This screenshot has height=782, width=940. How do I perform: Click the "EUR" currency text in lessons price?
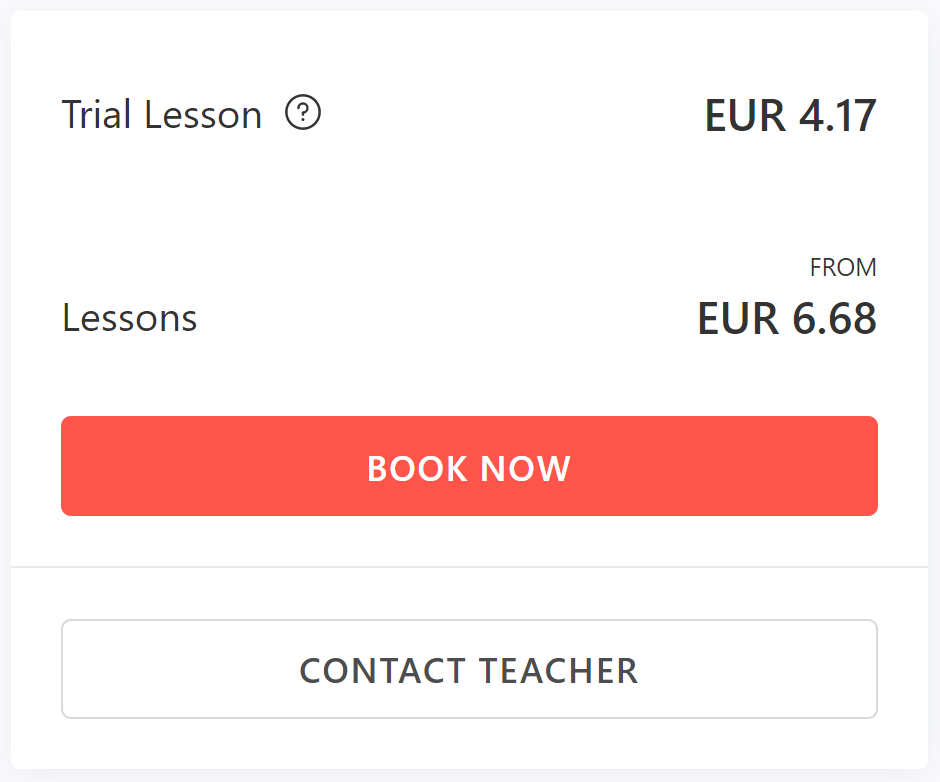(738, 319)
